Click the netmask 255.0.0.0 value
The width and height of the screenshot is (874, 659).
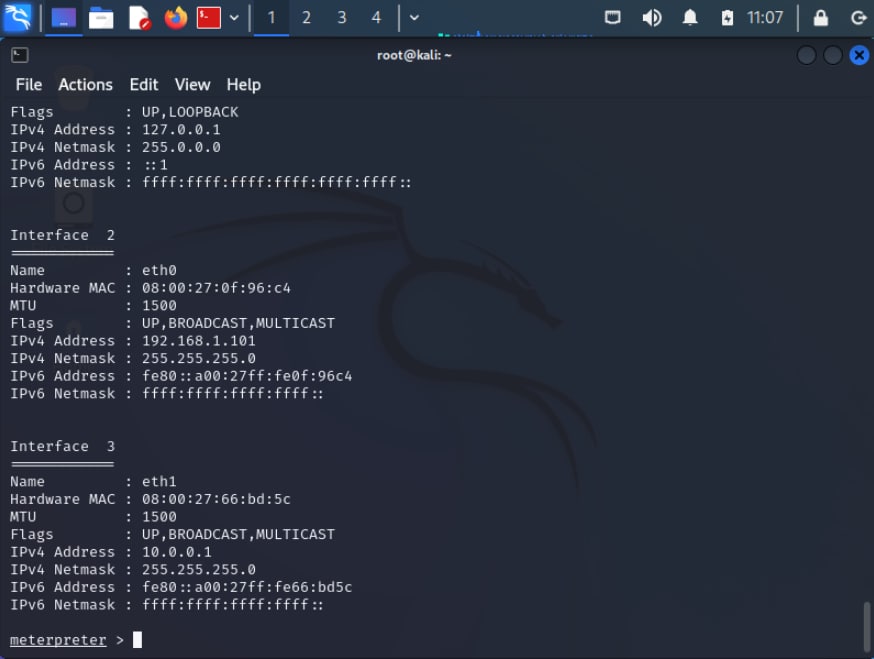pos(181,147)
